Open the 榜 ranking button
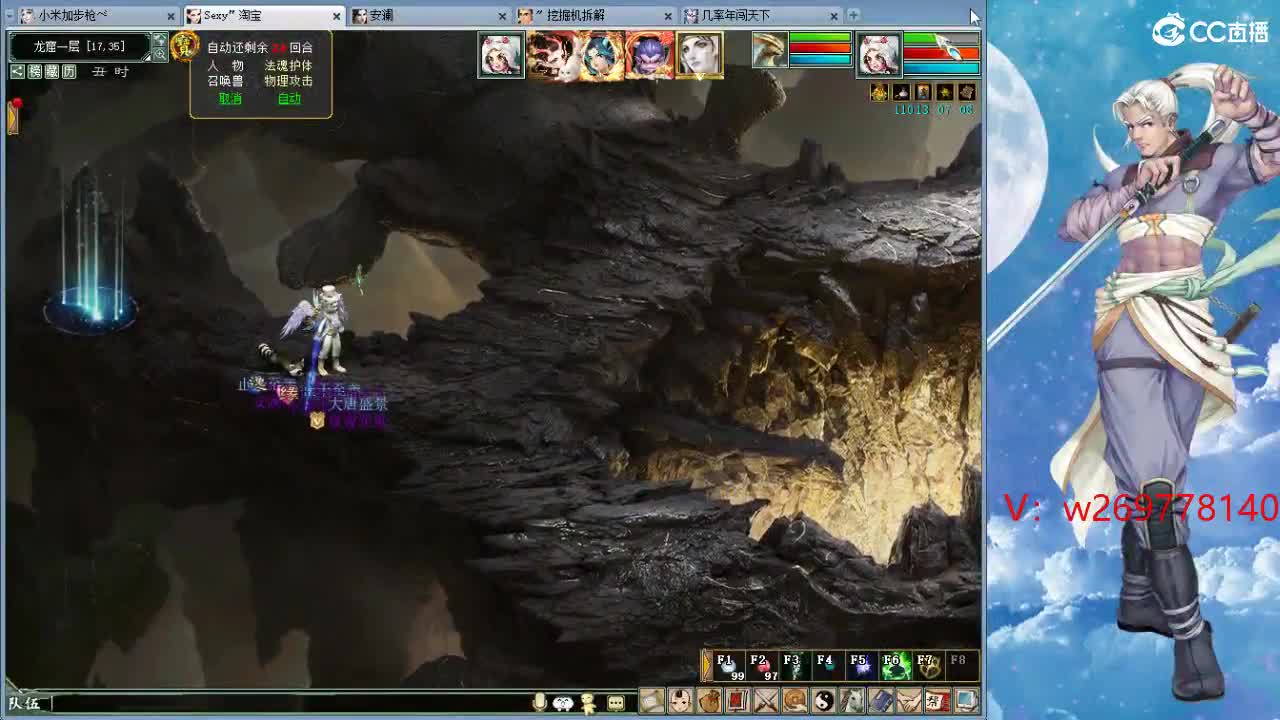 pyautogui.click(x=35, y=71)
